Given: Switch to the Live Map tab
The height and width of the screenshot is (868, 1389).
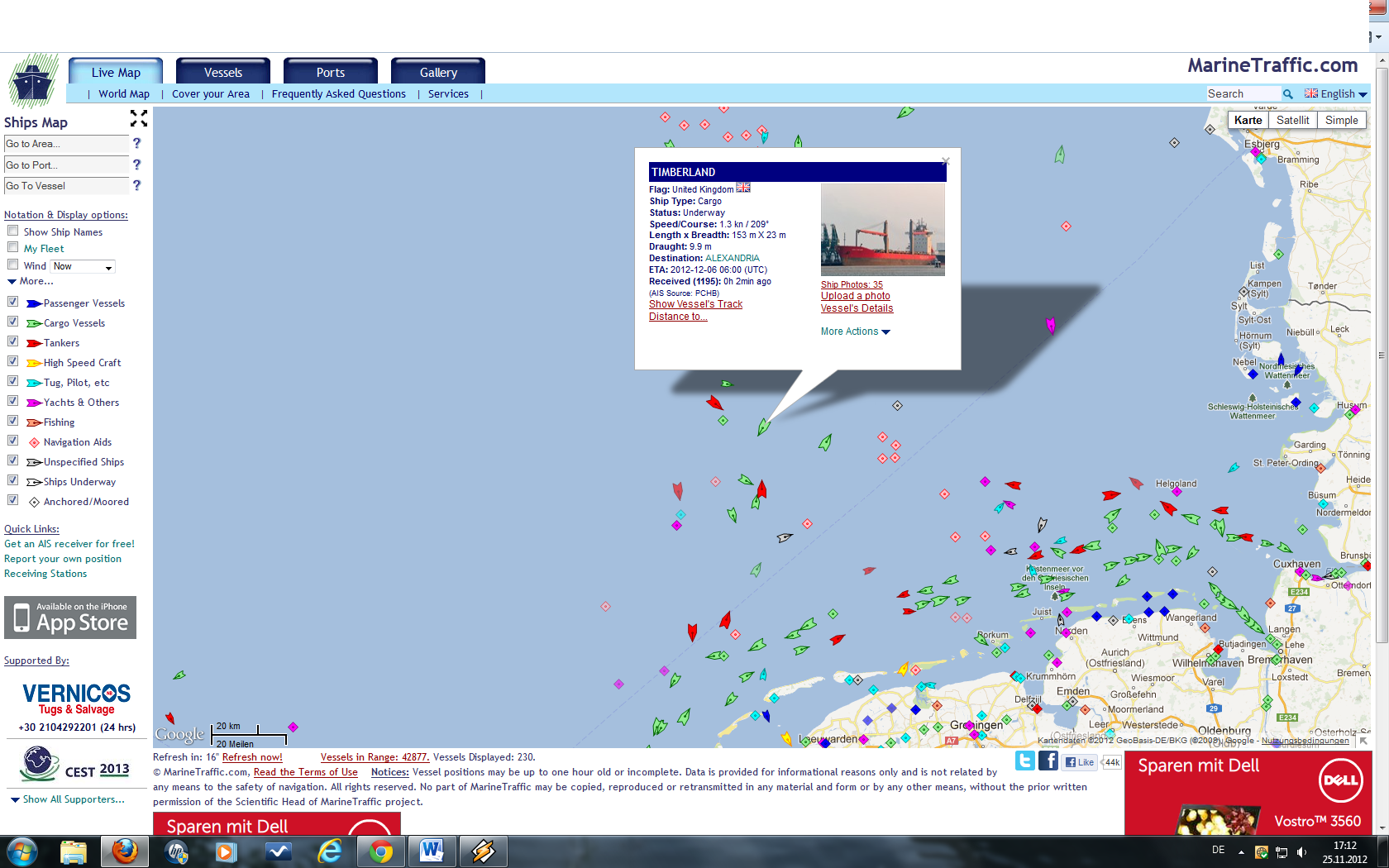Looking at the screenshot, I should (116, 72).
